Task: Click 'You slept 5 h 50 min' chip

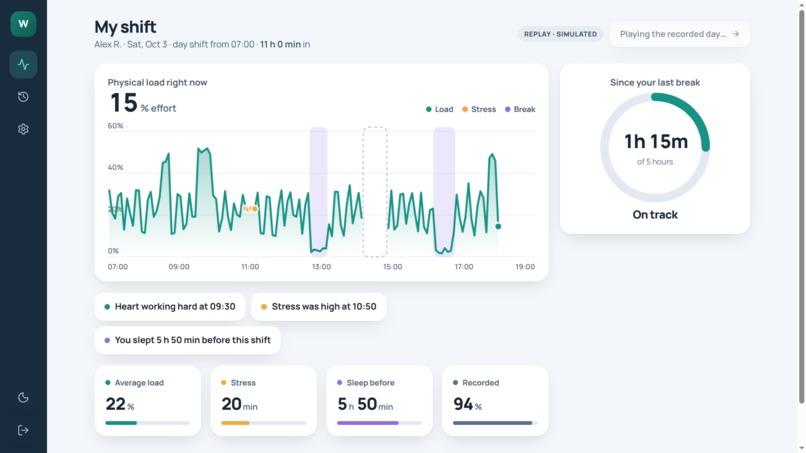Action: coord(188,340)
